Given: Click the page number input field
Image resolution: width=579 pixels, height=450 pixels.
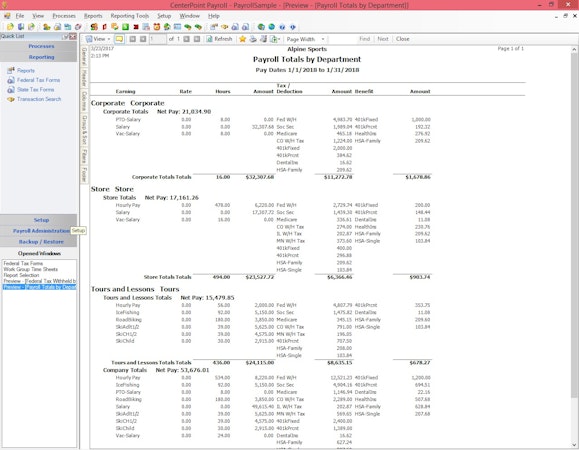Looking at the screenshot, I should point(158,39).
